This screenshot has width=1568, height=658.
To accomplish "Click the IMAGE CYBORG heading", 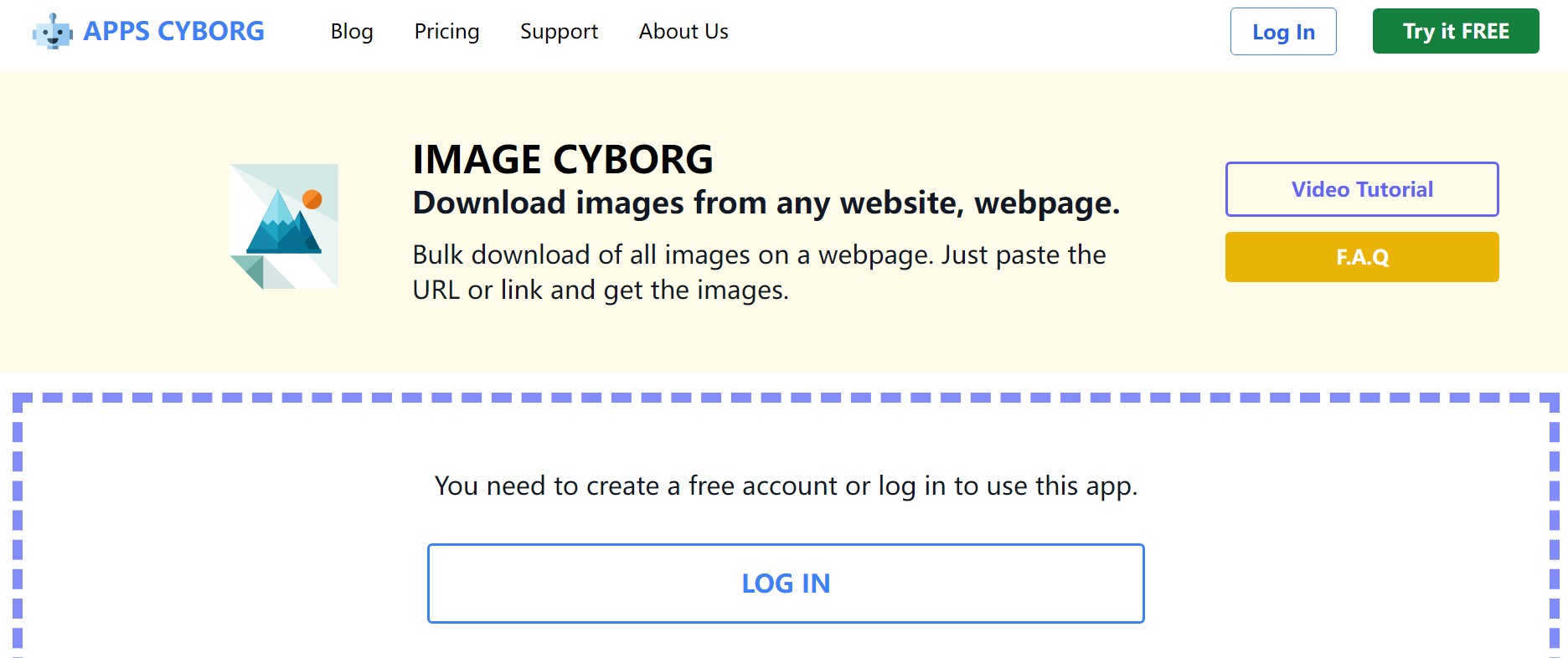I will [x=562, y=159].
